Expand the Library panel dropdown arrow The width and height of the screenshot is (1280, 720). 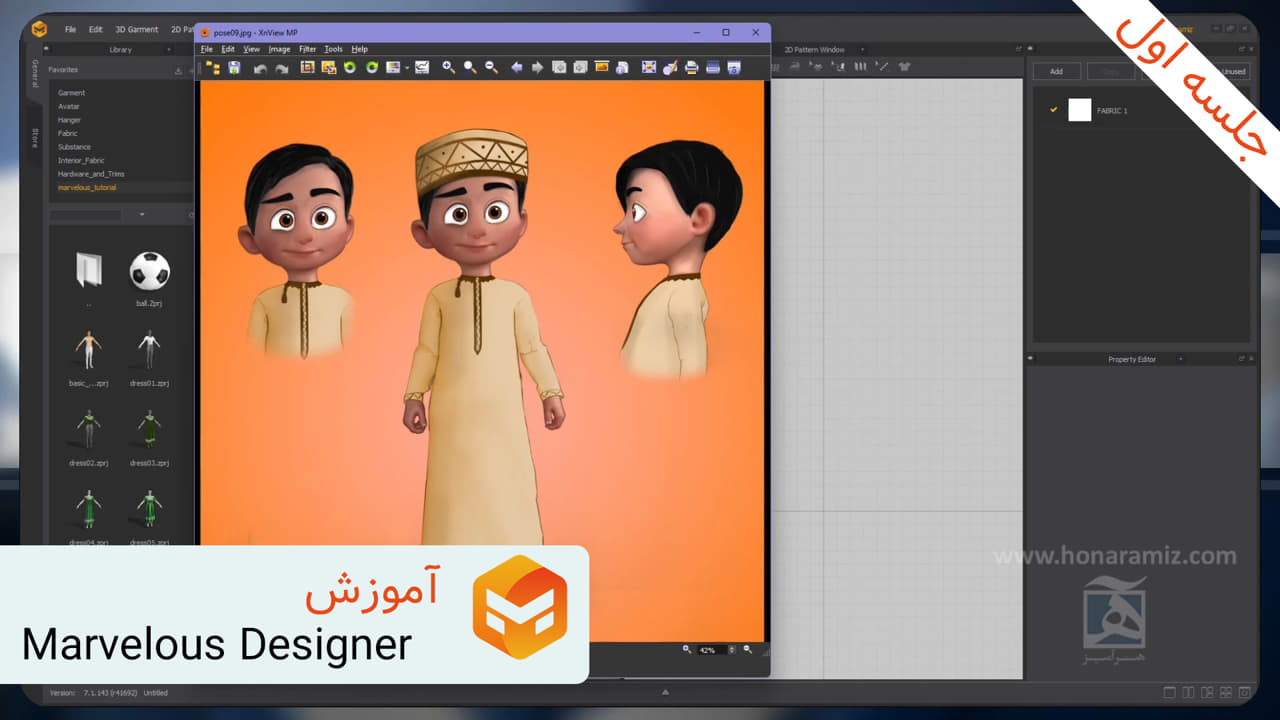tap(168, 49)
